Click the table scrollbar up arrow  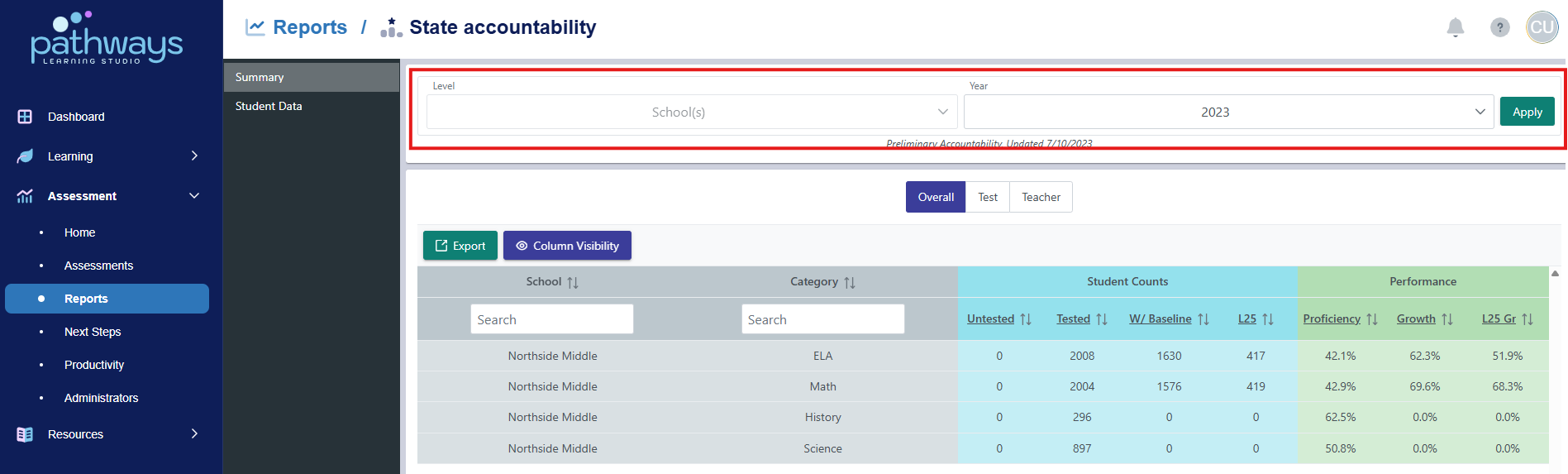(1555, 273)
